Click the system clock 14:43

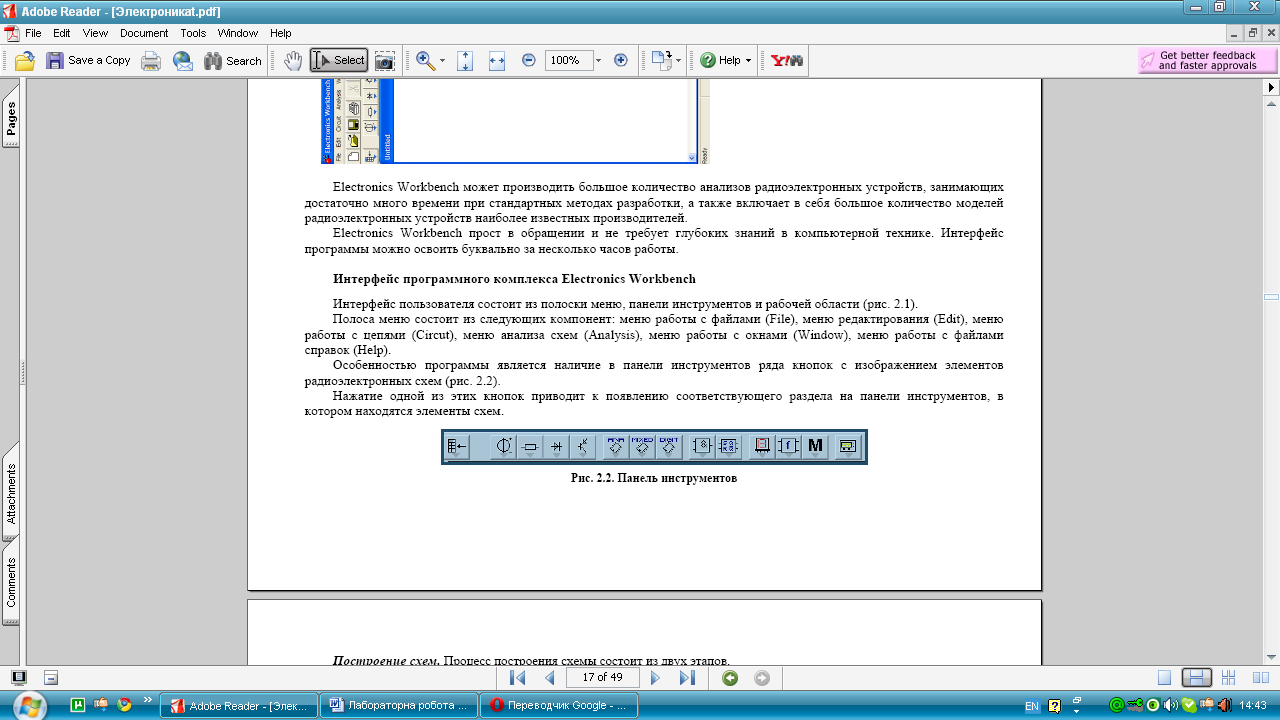1253,706
